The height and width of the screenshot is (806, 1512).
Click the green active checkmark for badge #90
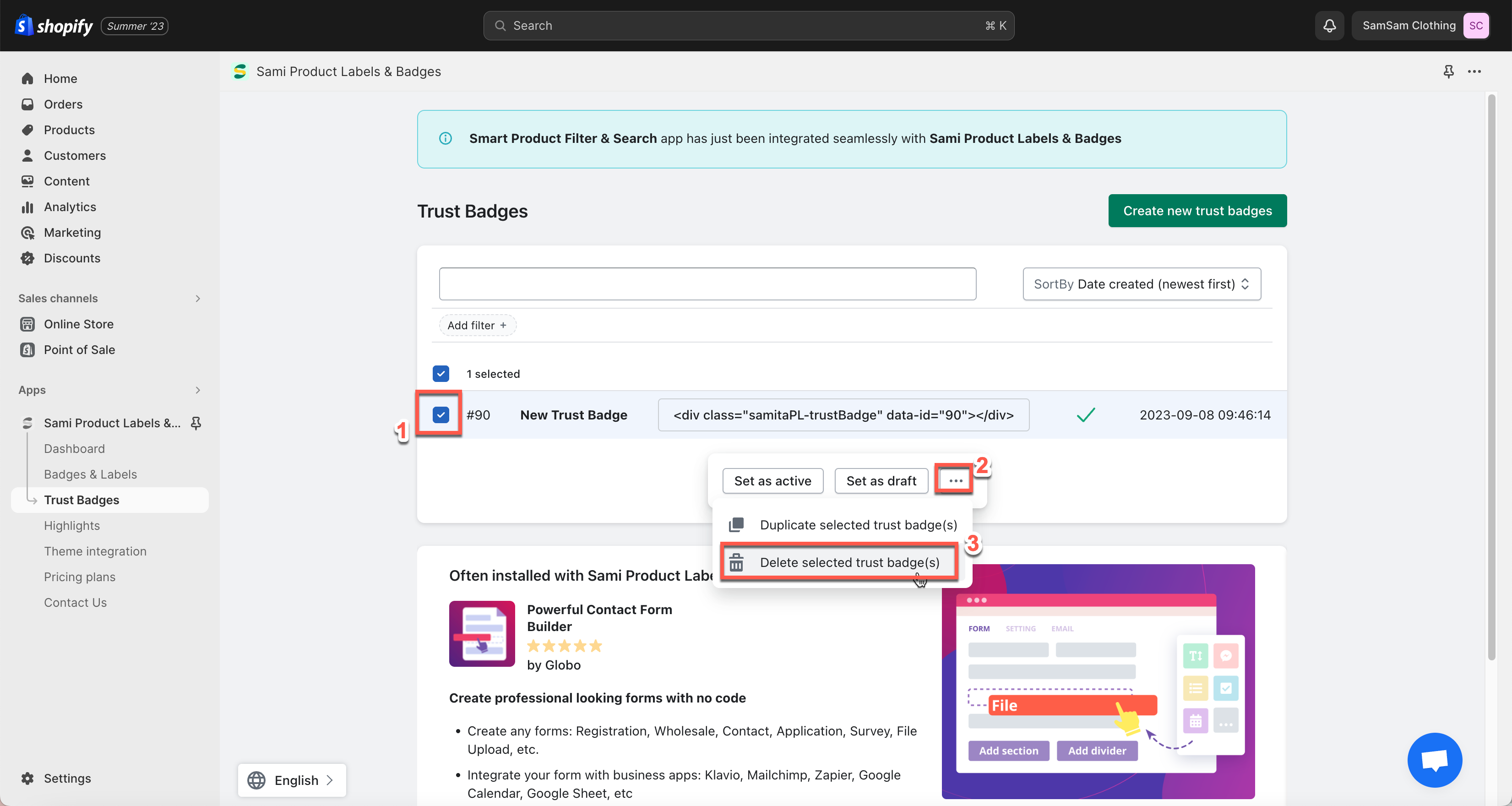(x=1086, y=415)
